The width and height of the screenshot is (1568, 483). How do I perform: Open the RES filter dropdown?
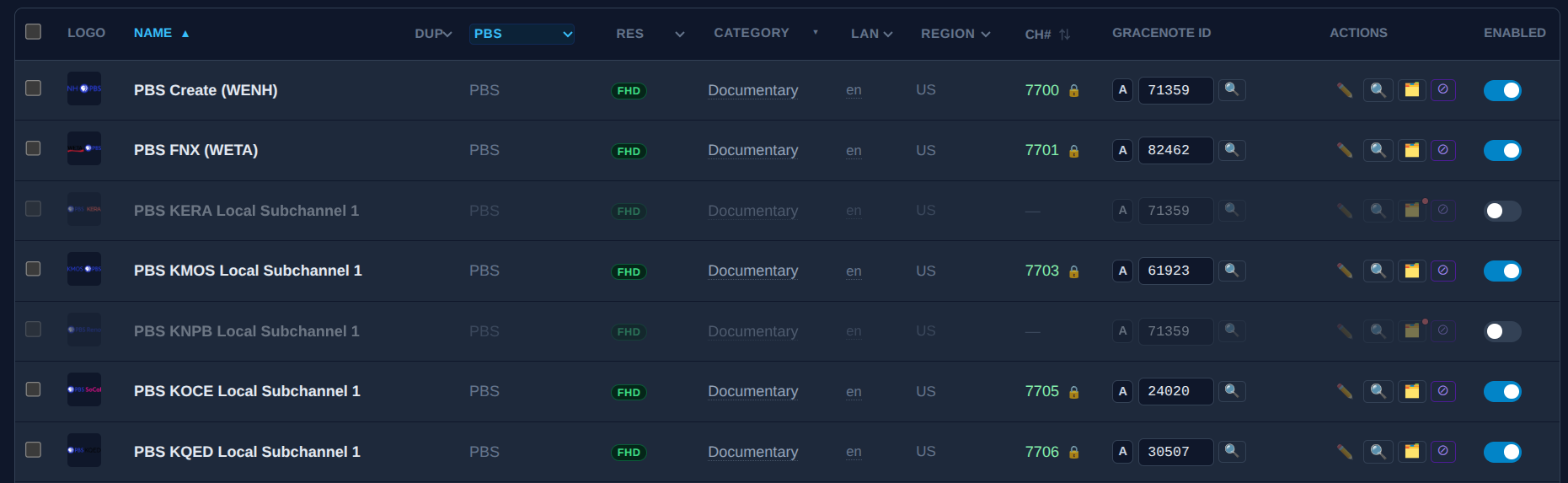(x=650, y=34)
